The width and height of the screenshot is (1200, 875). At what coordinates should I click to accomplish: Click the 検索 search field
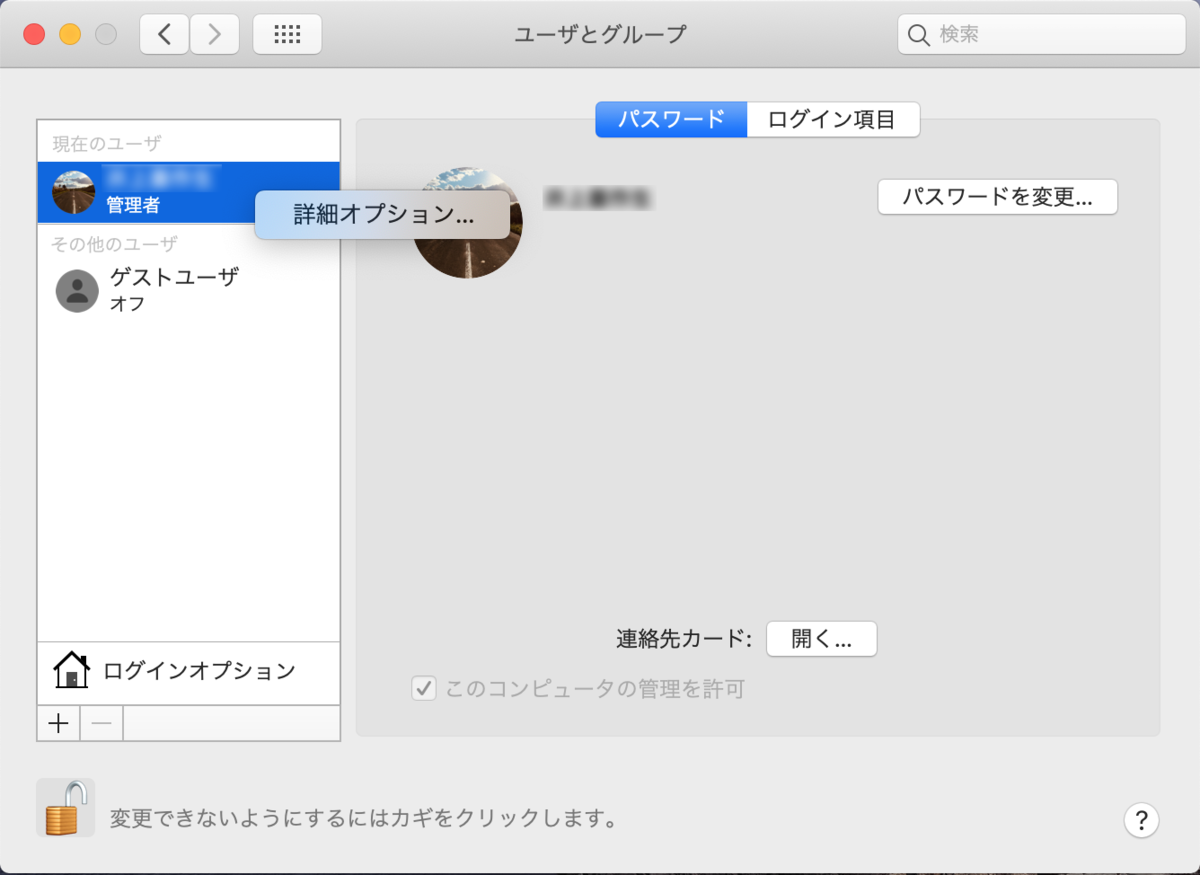pyautogui.click(x=1041, y=35)
